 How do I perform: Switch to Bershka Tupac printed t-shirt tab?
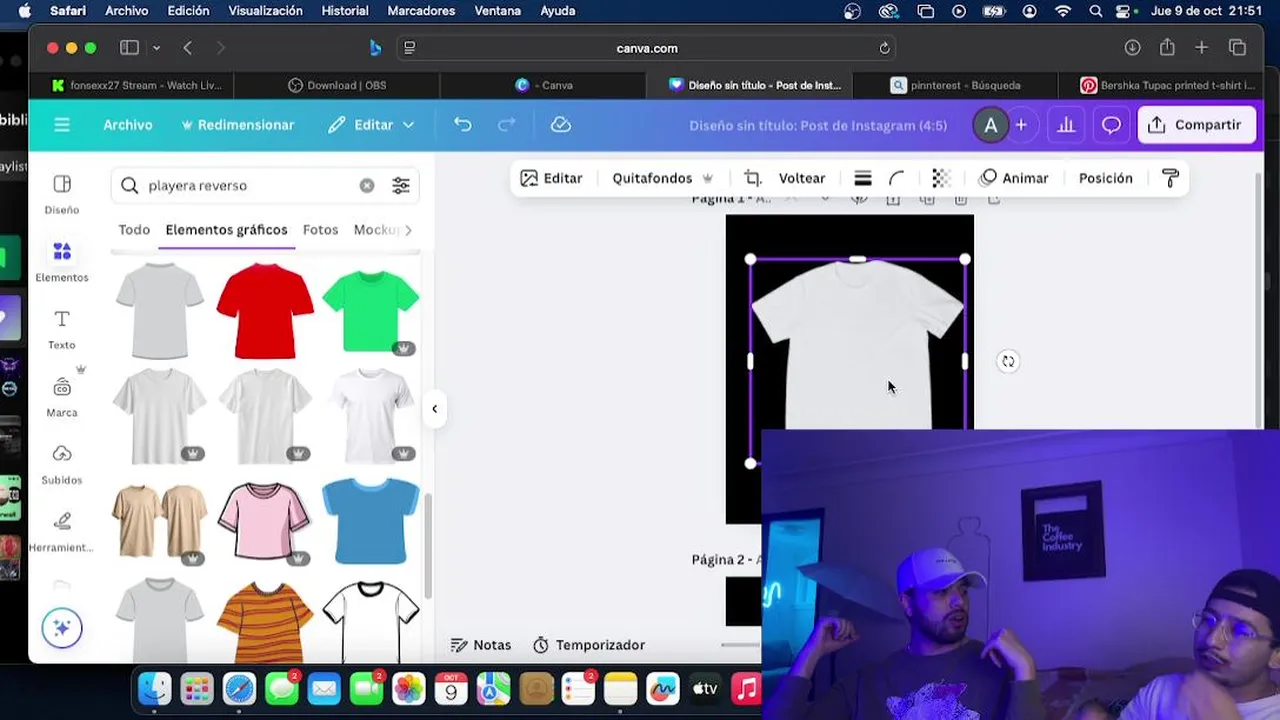(1166, 85)
